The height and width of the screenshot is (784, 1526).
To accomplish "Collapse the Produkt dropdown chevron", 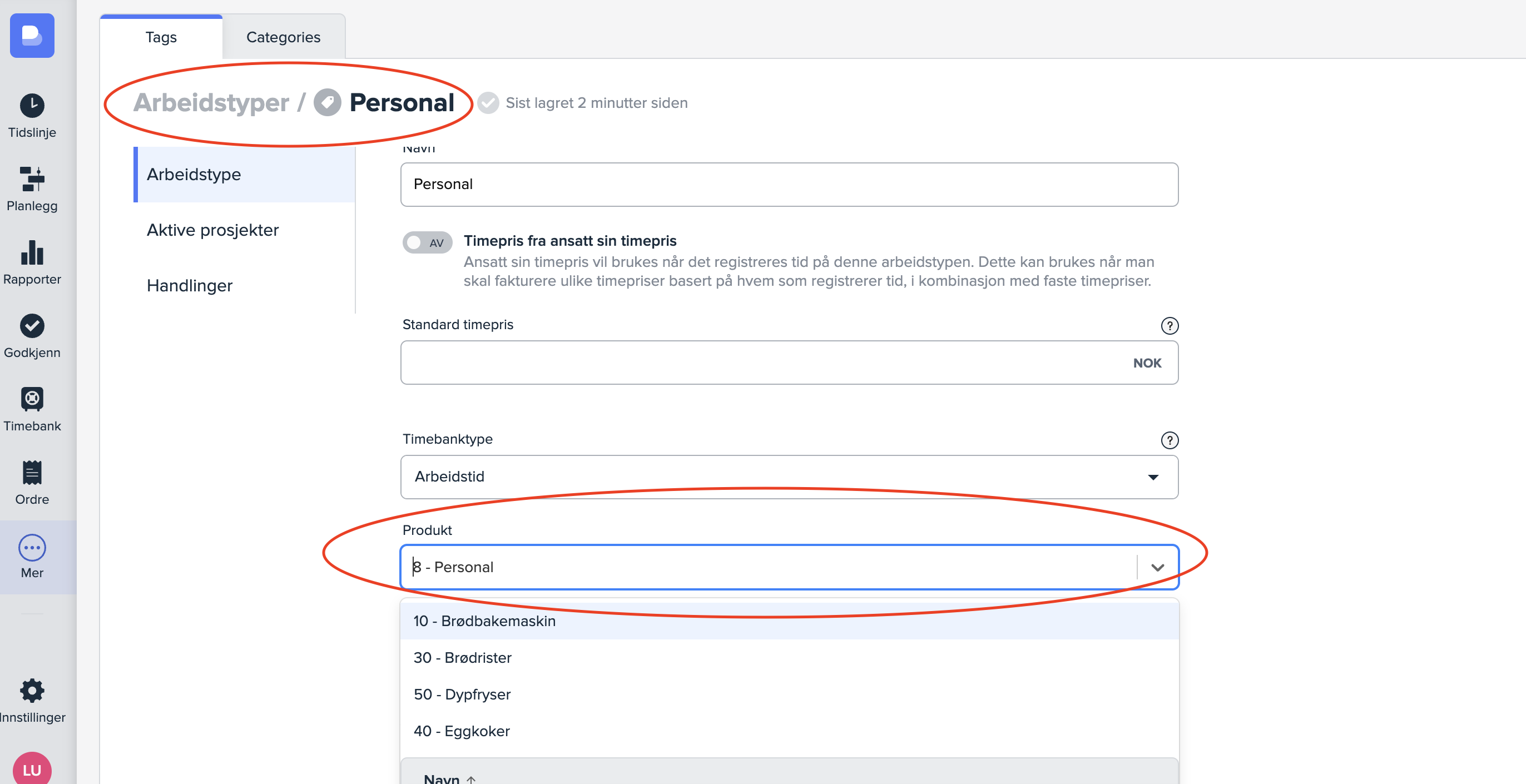I will [x=1157, y=567].
